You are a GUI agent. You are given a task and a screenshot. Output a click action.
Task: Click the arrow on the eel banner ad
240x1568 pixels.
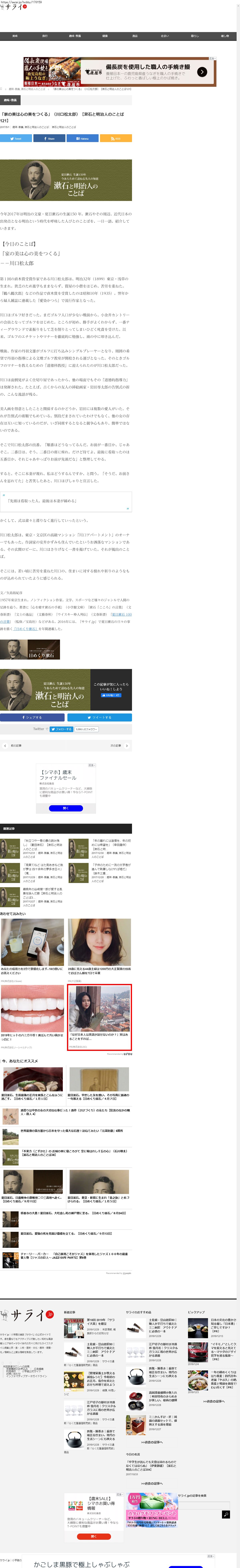coord(202,72)
